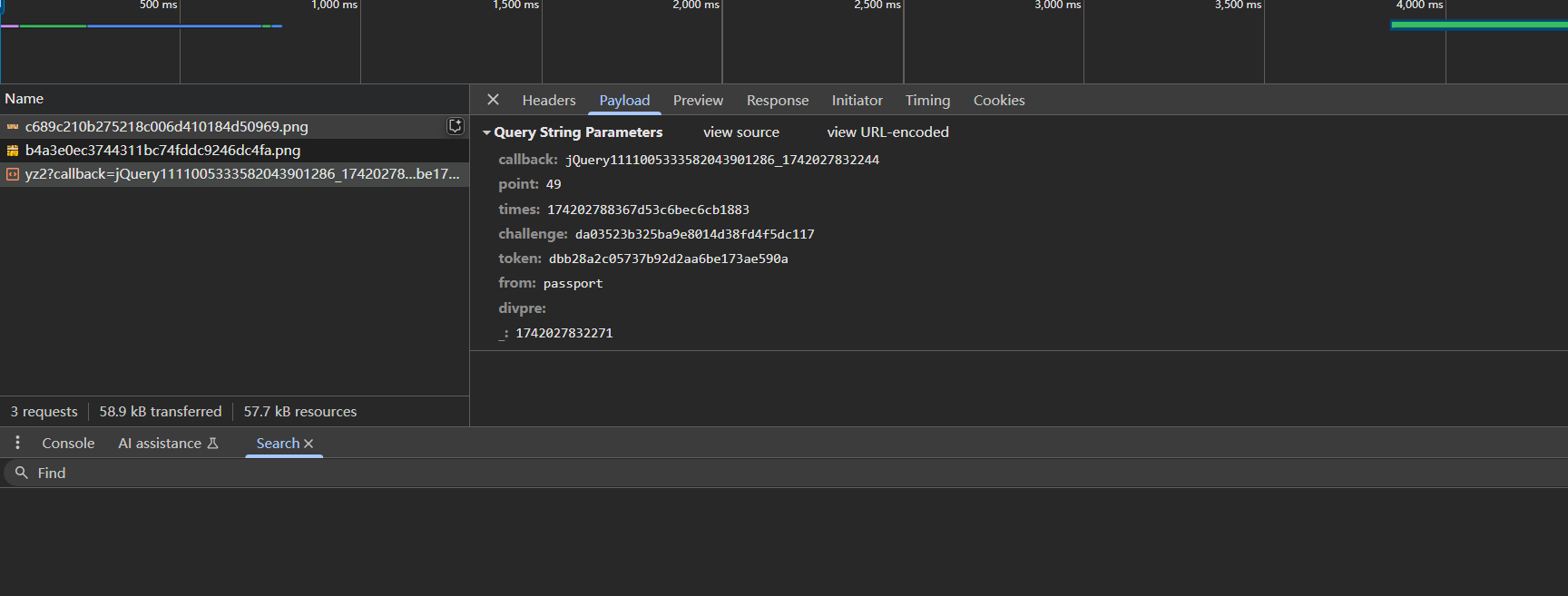Click 57.7 kB resources status entry
This screenshot has height=596, width=1568.
pyautogui.click(x=300, y=412)
